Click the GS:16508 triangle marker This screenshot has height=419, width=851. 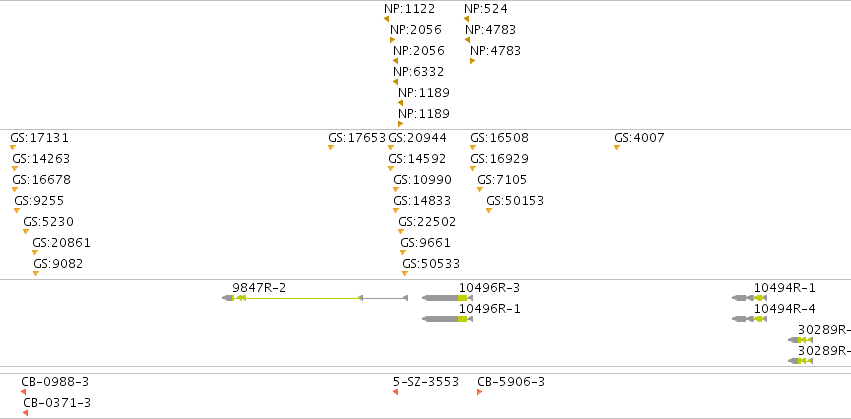[473, 148]
